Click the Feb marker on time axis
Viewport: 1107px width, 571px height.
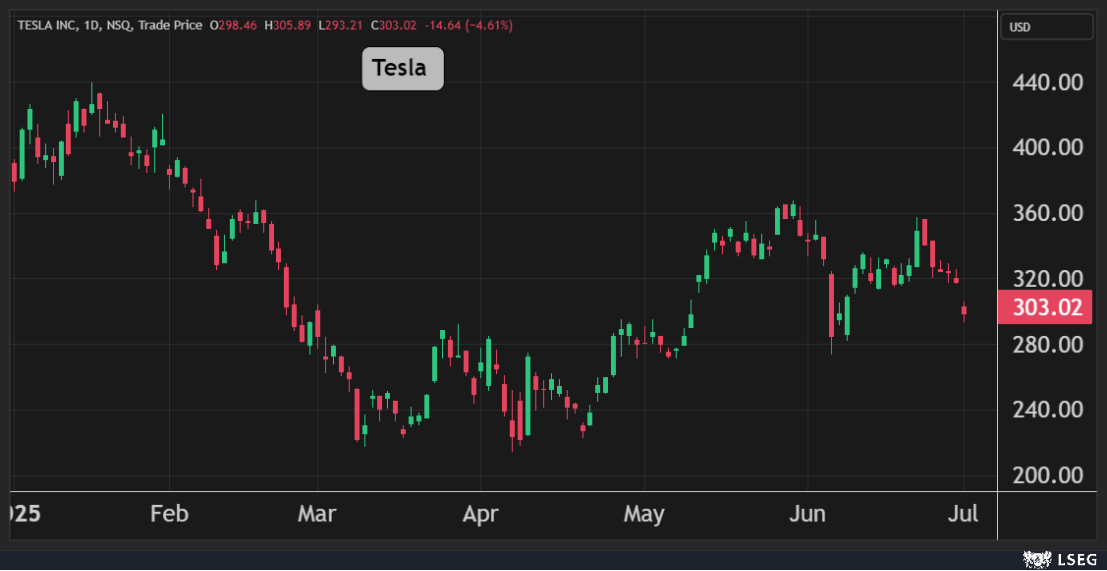click(x=168, y=514)
